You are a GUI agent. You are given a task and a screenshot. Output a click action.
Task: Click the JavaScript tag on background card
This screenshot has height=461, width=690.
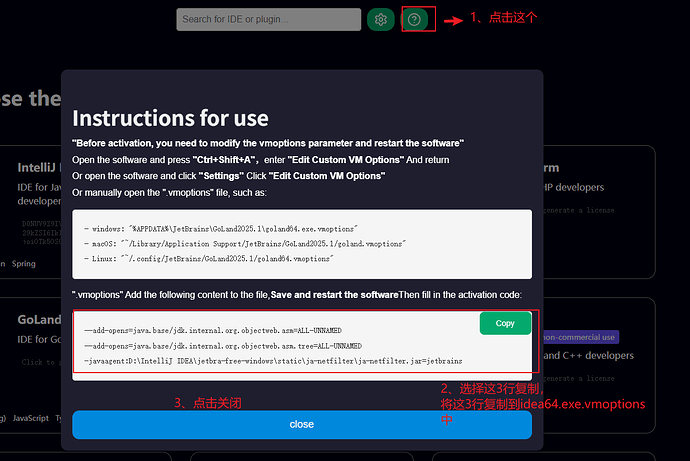coord(30,418)
